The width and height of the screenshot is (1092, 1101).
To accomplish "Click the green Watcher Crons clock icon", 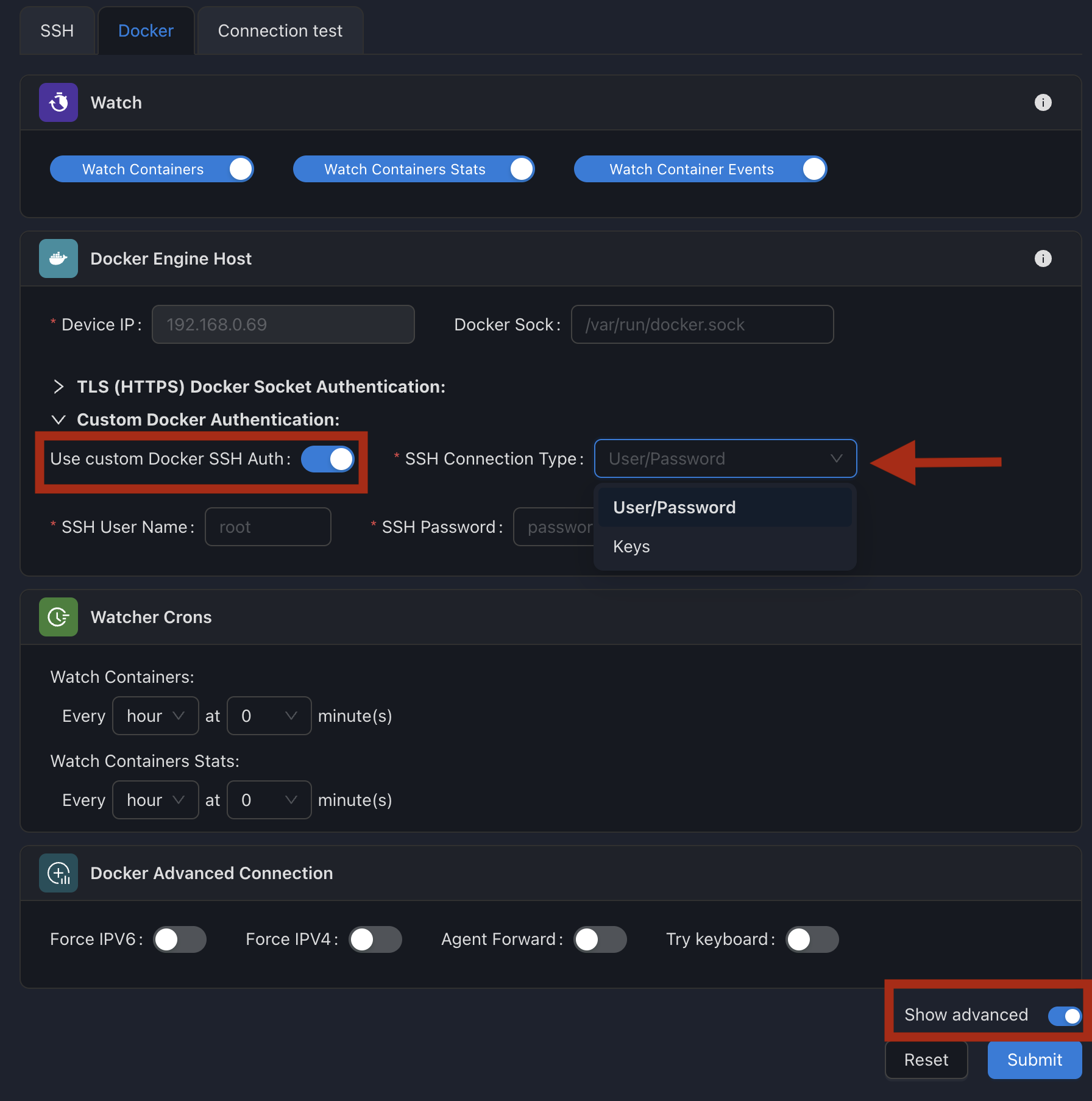I will pyautogui.click(x=58, y=617).
